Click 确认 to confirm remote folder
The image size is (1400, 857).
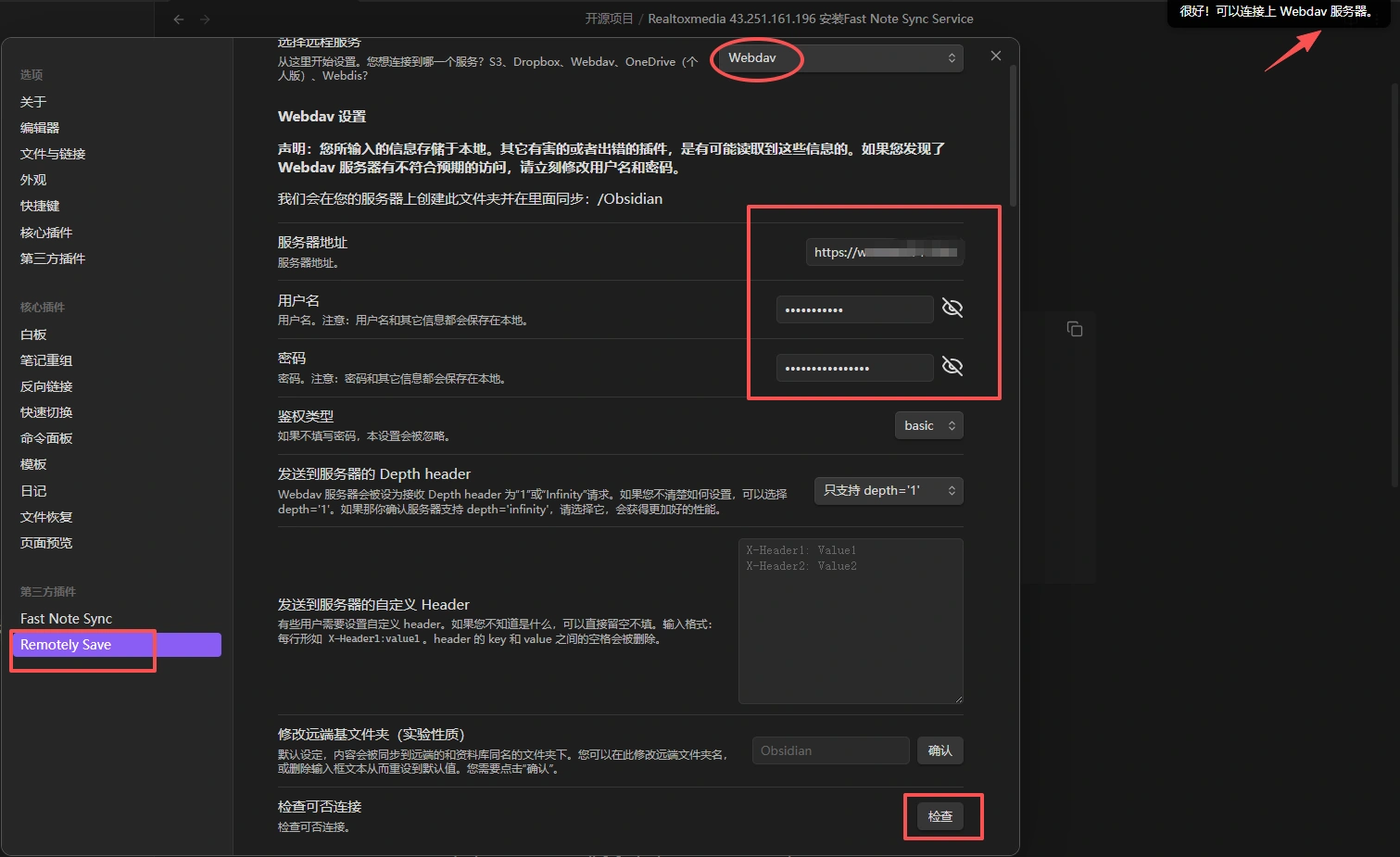(940, 750)
